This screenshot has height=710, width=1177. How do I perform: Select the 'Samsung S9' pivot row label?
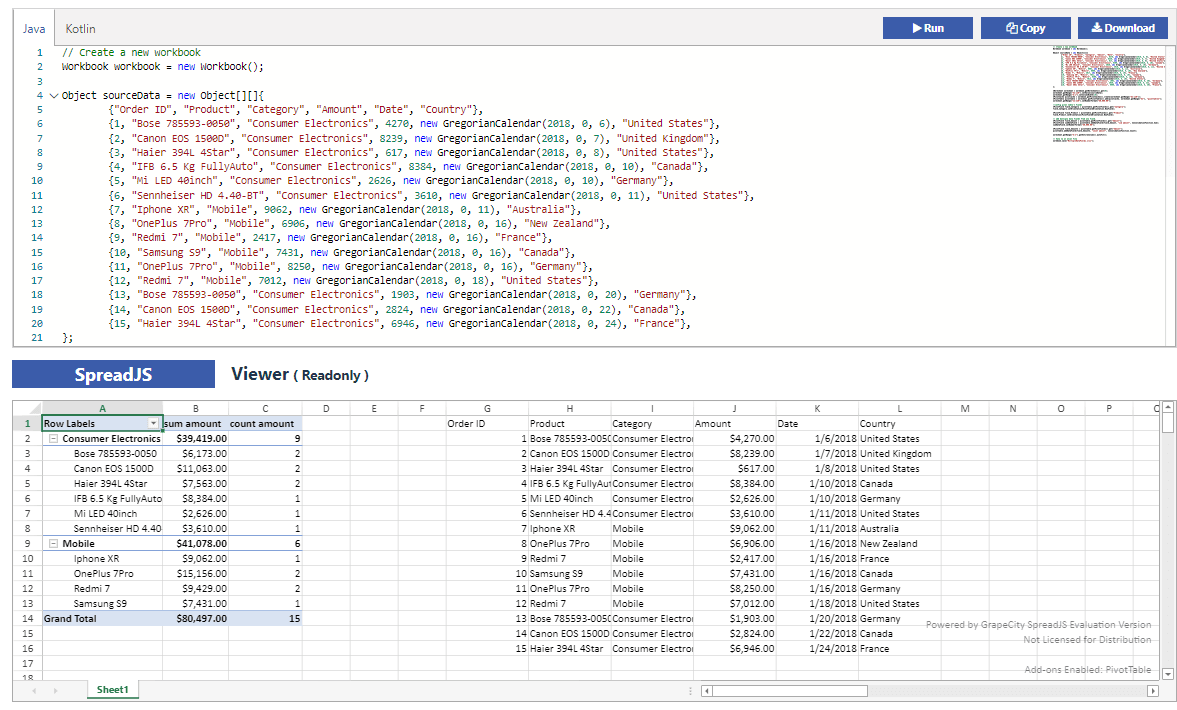[102, 603]
